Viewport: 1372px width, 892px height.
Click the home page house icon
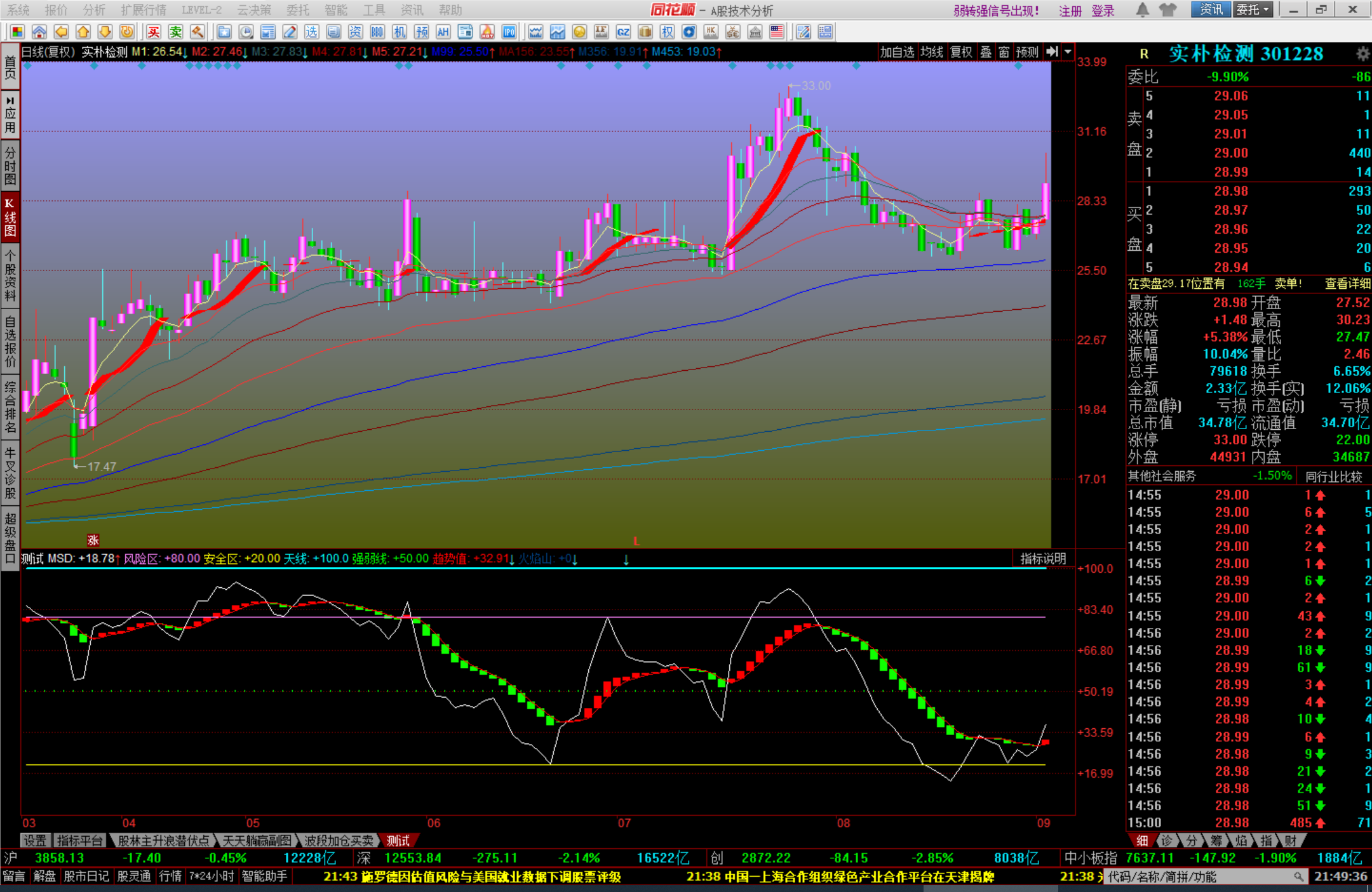pyautogui.click(x=39, y=32)
